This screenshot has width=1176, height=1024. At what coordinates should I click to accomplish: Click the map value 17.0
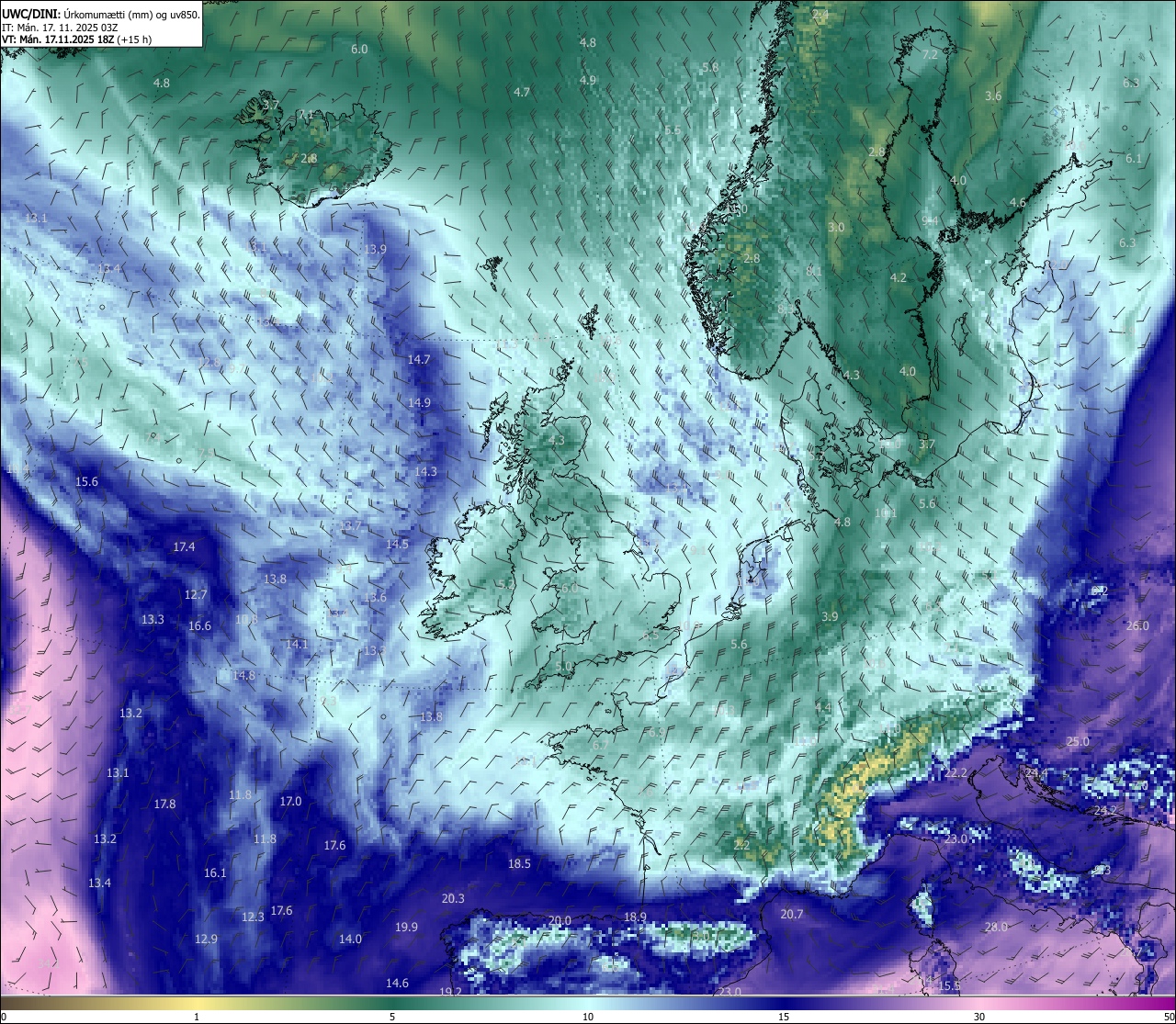(x=290, y=801)
